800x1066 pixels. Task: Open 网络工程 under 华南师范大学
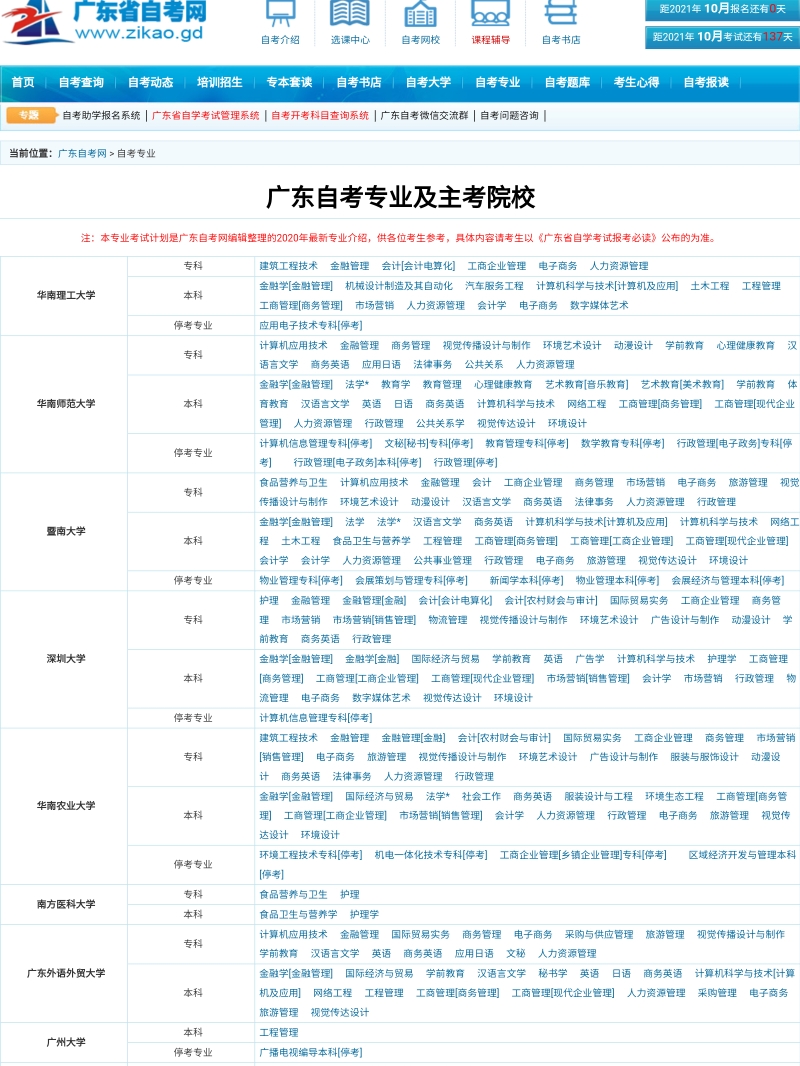586,405
